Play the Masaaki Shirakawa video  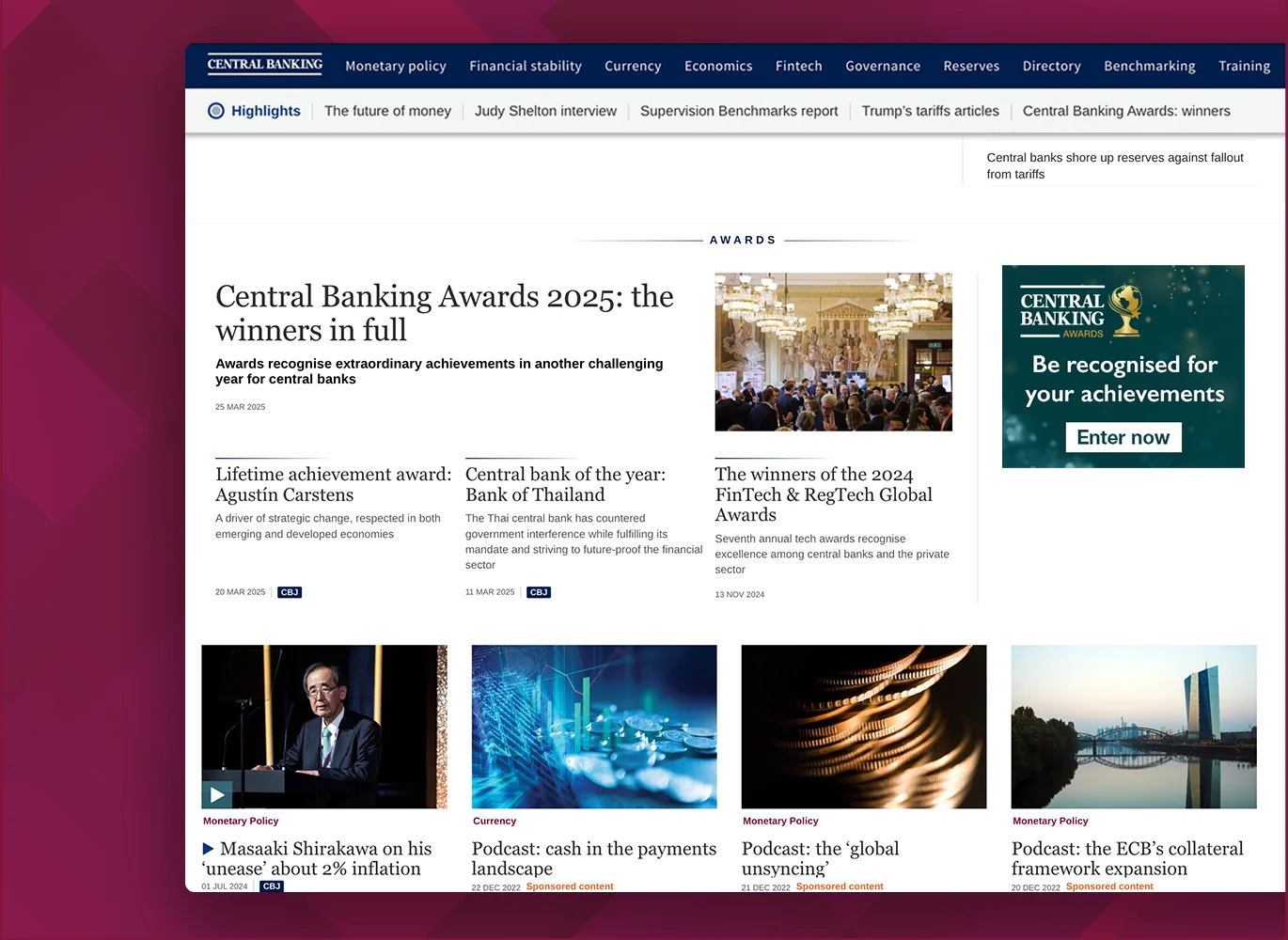point(217,794)
